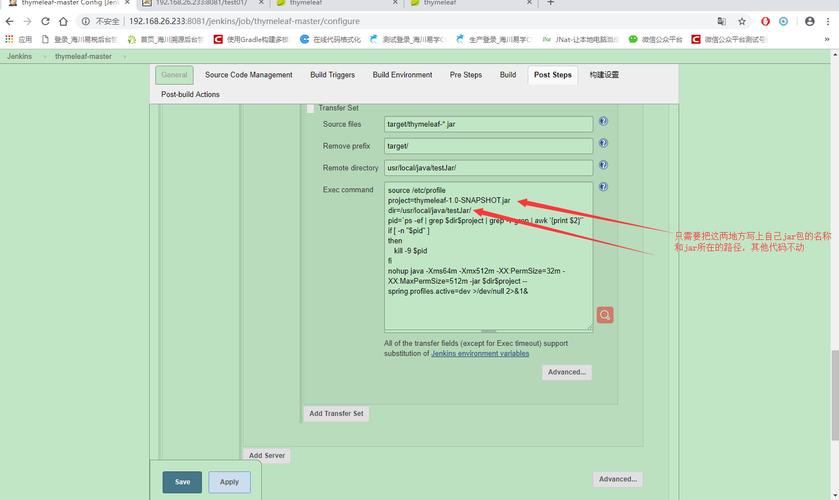Screen dimensions: 839x500
Task: Switch to the 构建设置 tab
Action: (604, 75)
